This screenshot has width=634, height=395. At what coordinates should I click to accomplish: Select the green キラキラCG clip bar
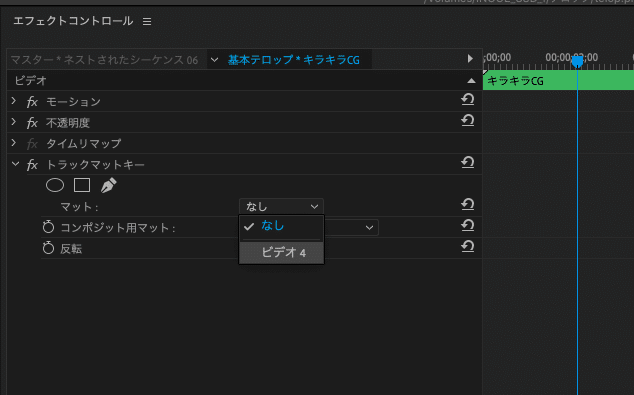tap(558, 80)
